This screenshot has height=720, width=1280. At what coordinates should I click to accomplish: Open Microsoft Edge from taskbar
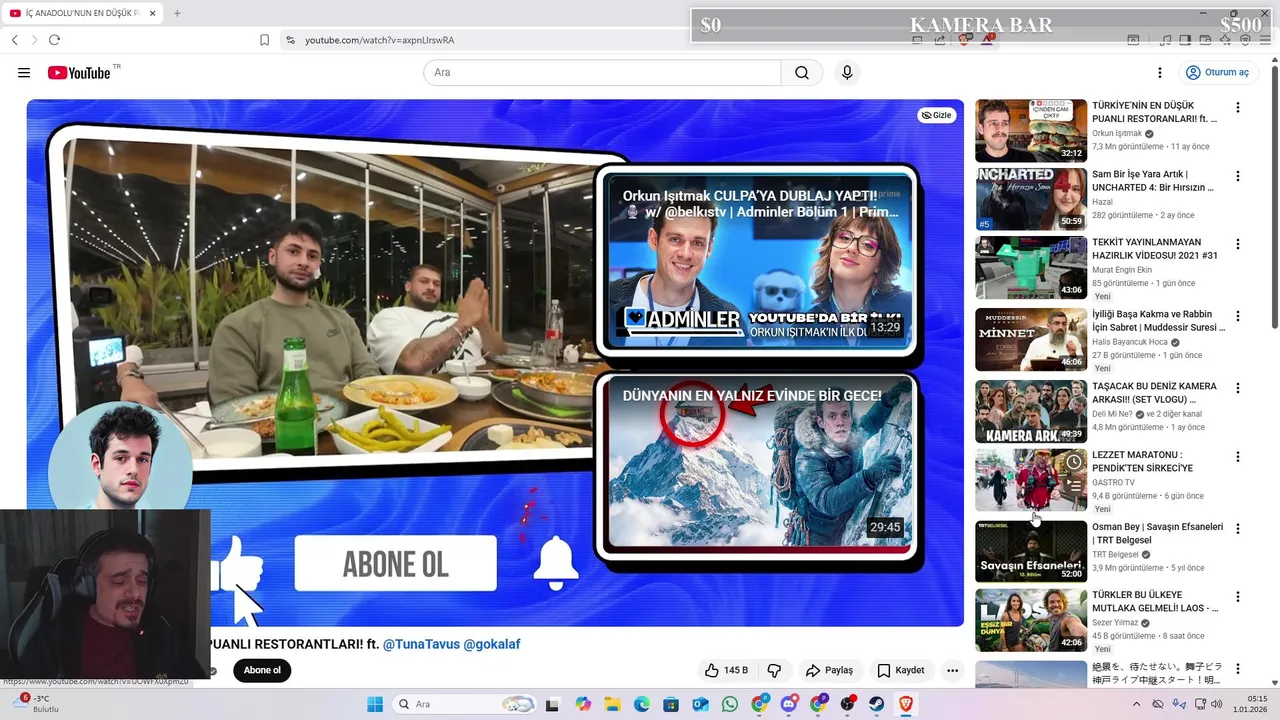coord(642,704)
